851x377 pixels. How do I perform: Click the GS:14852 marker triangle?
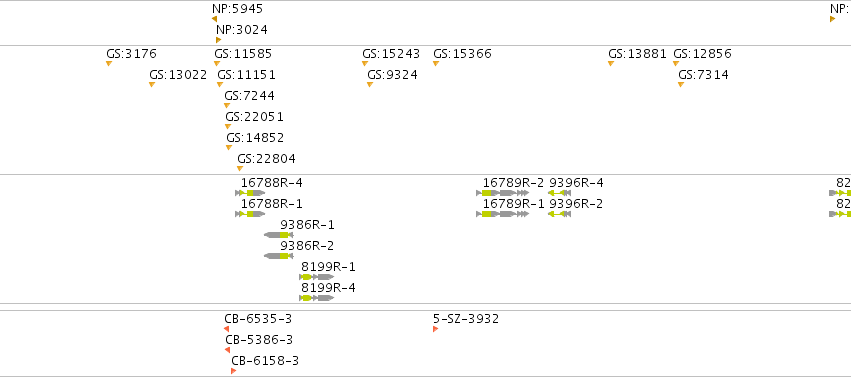(229, 148)
